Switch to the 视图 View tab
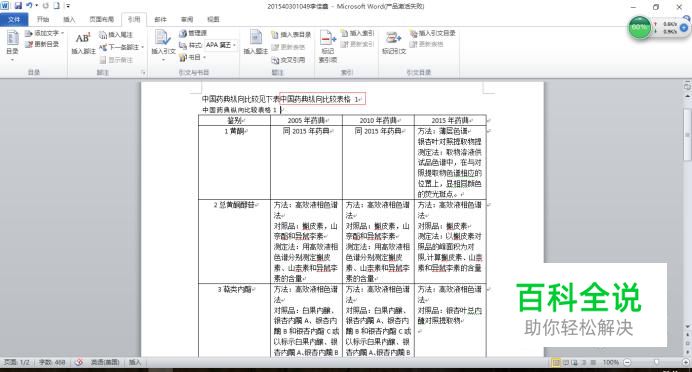The image size is (692, 372). coord(214,19)
